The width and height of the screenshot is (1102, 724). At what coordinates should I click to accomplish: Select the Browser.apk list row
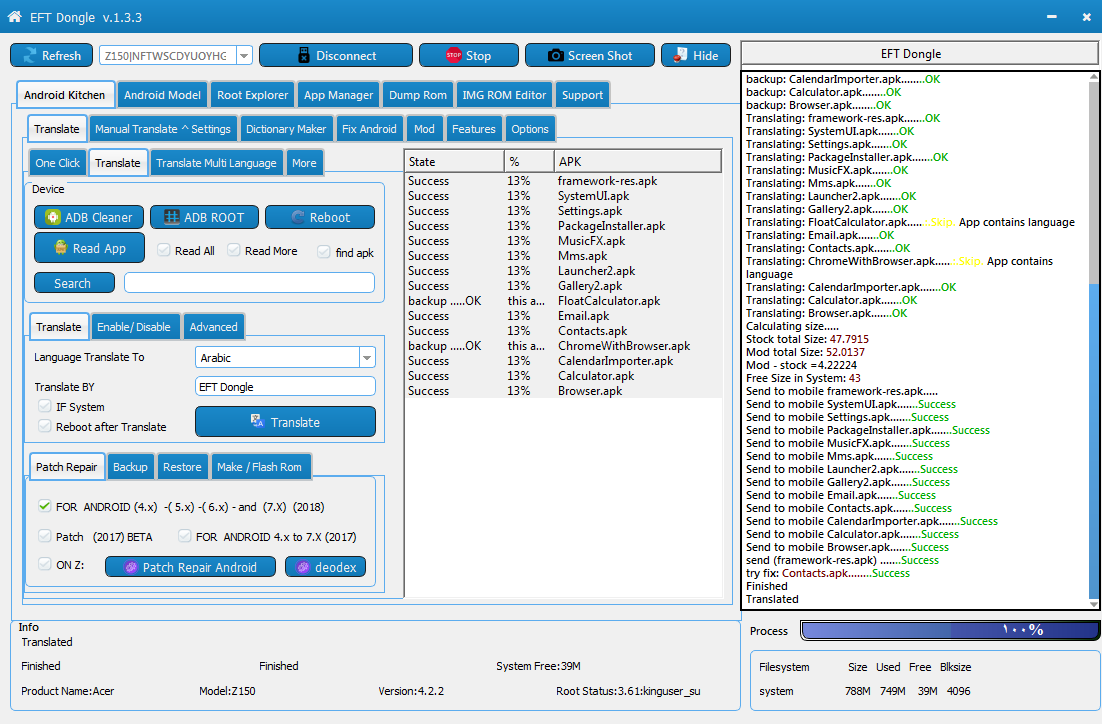pyautogui.click(x=564, y=391)
